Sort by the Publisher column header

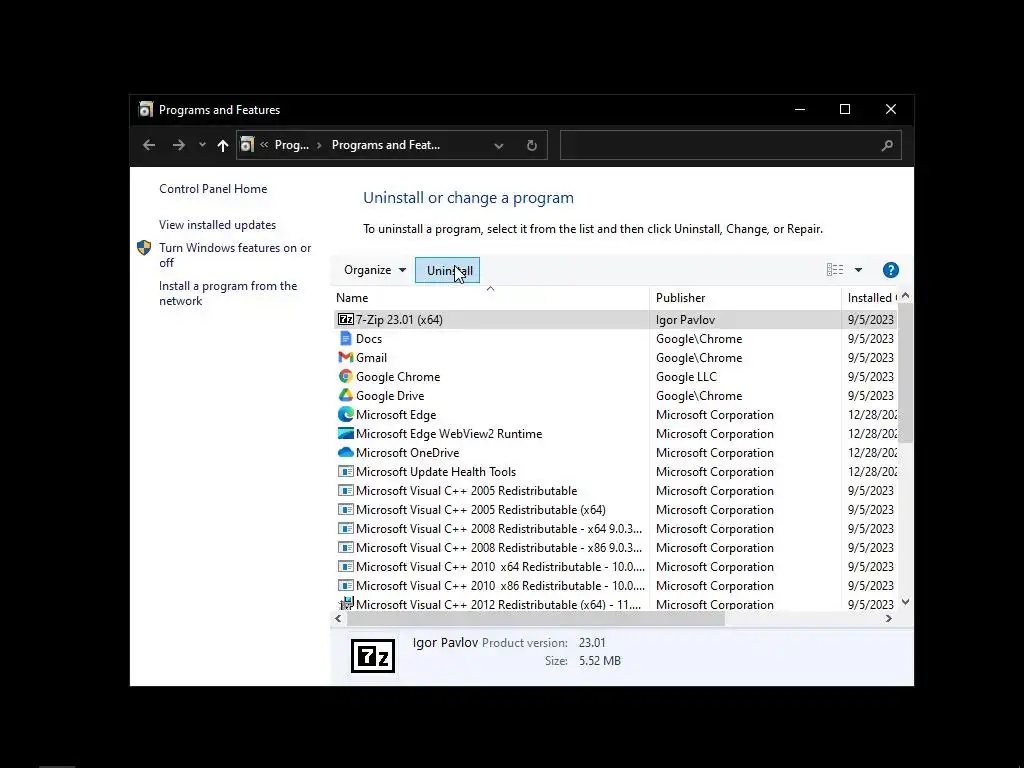pyautogui.click(x=745, y=298)
